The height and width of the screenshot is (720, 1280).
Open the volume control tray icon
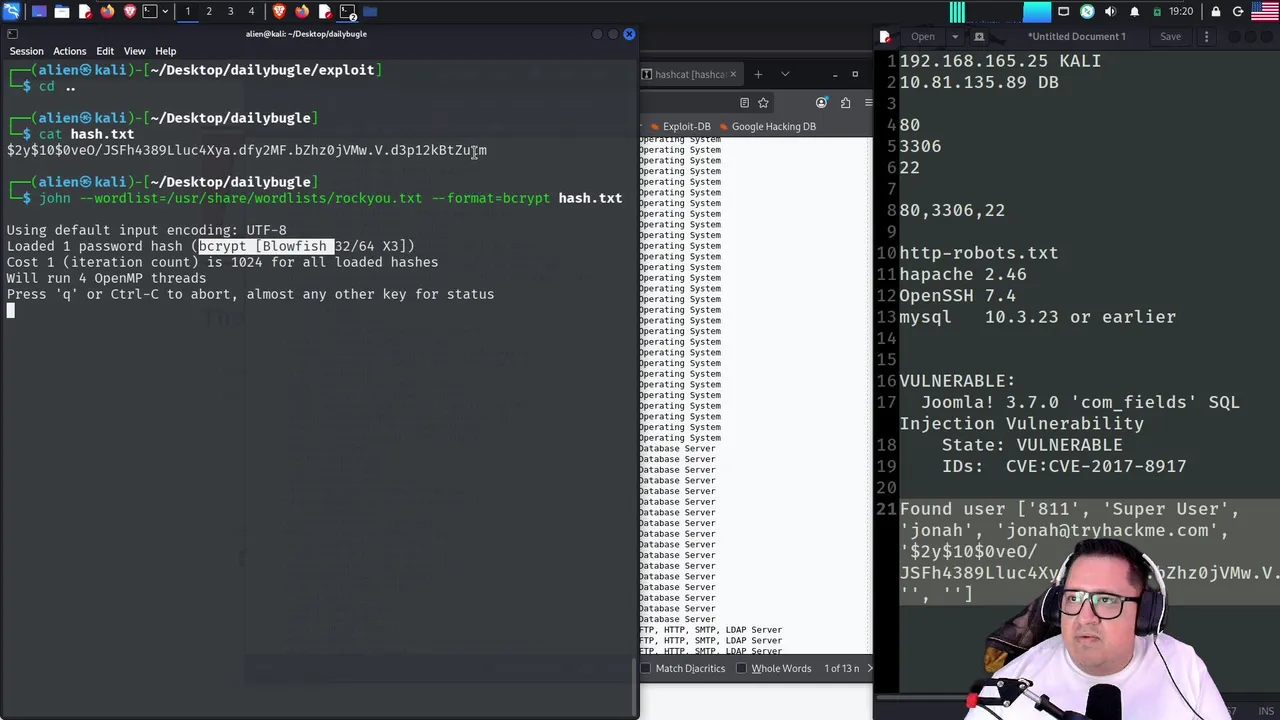pos(1110,12)
